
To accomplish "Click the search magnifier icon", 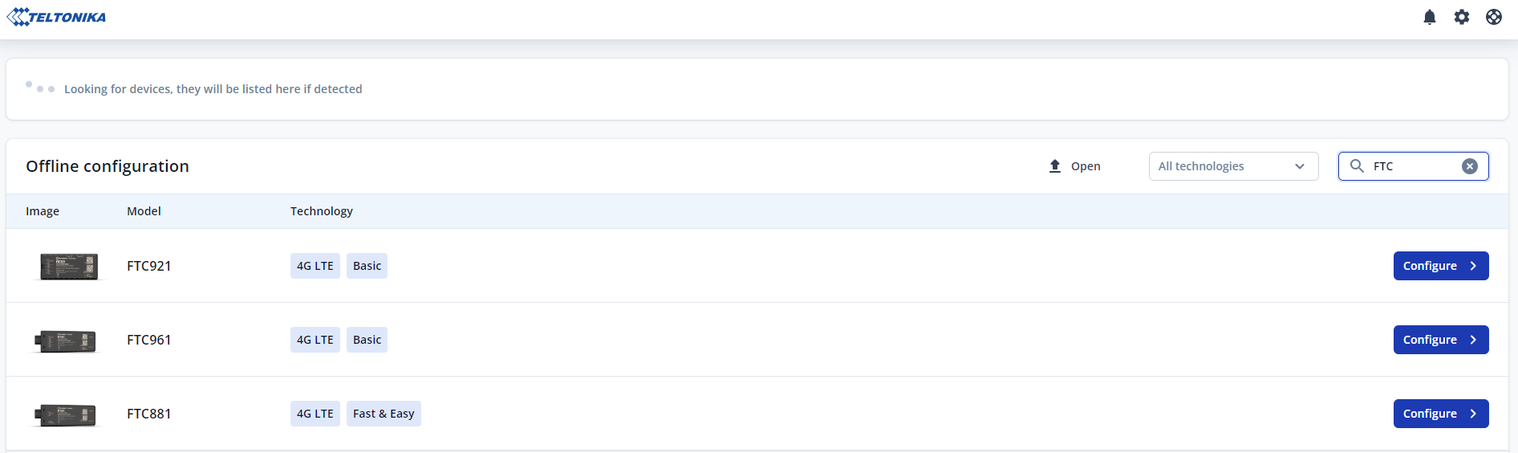I will tap(1357, 166).
